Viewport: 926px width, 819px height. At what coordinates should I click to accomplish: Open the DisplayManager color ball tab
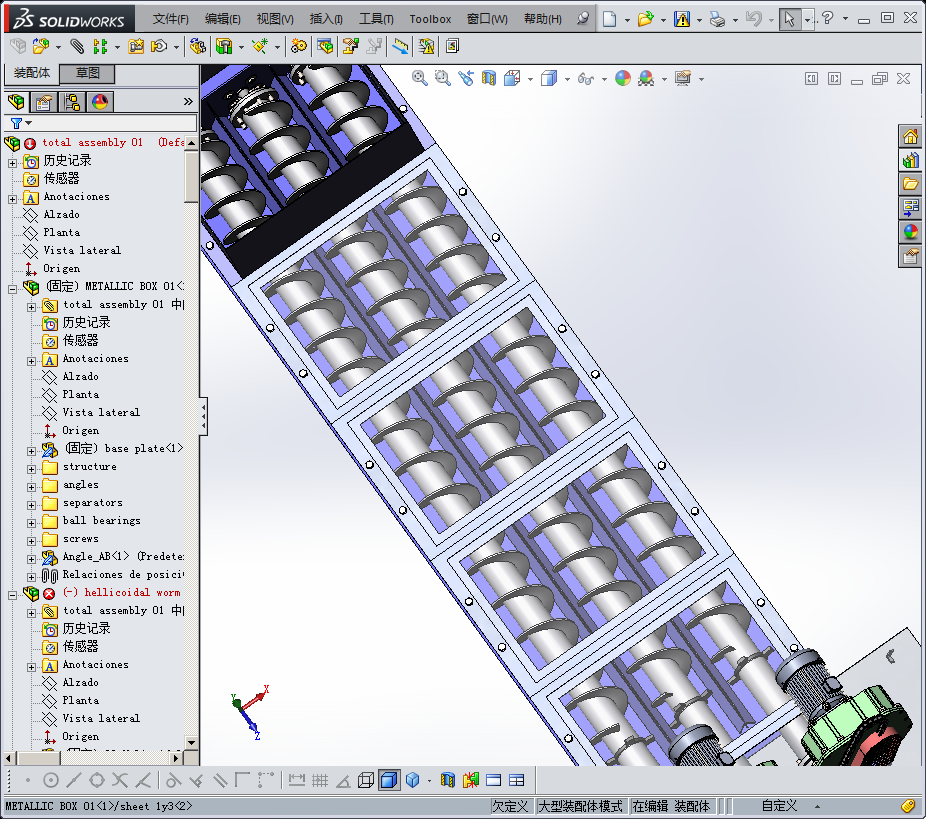coord(100,102)
